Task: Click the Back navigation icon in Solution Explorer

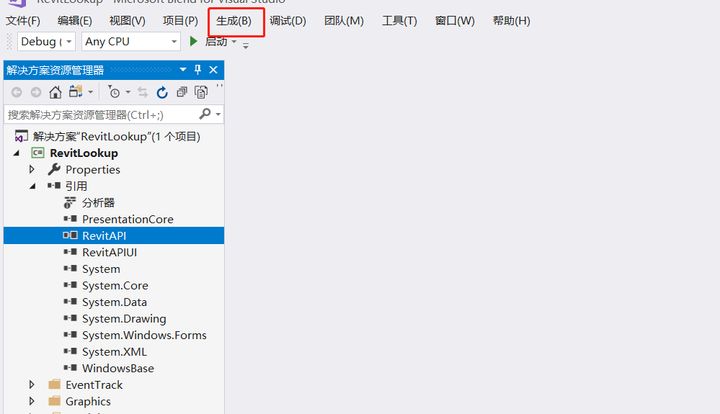Action: click(17, 92)
